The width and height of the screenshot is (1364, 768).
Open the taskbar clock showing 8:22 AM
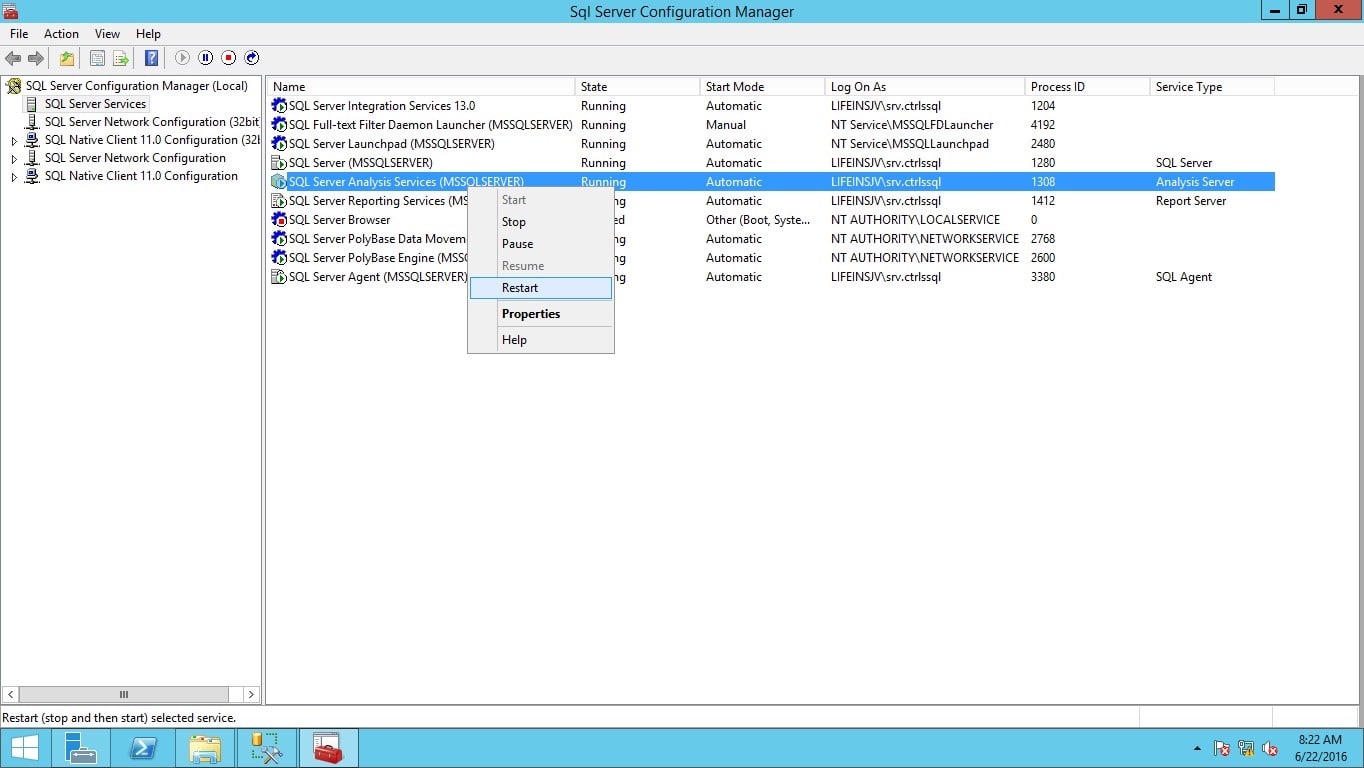coord(1320,748)
